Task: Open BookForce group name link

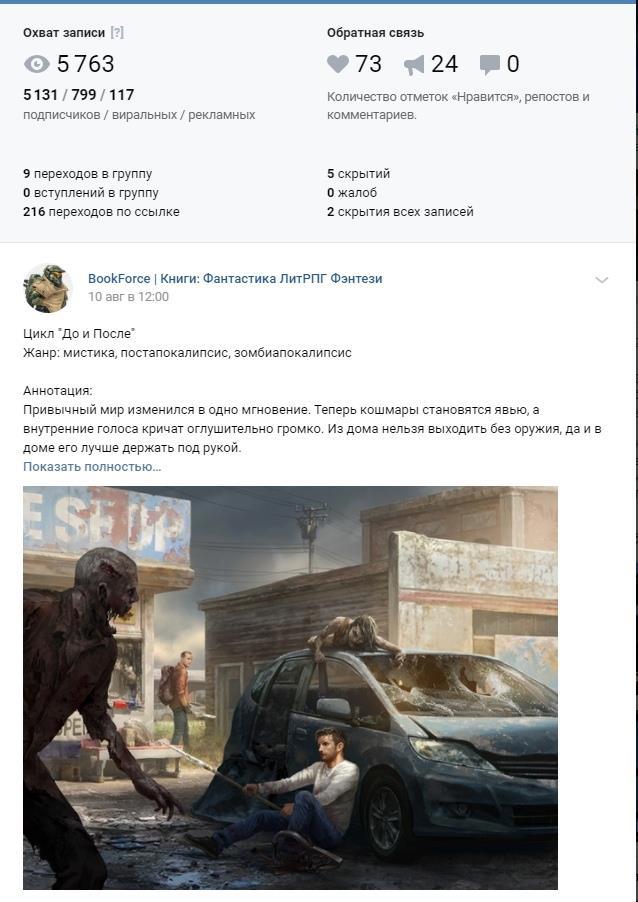Action: [235, 278]
